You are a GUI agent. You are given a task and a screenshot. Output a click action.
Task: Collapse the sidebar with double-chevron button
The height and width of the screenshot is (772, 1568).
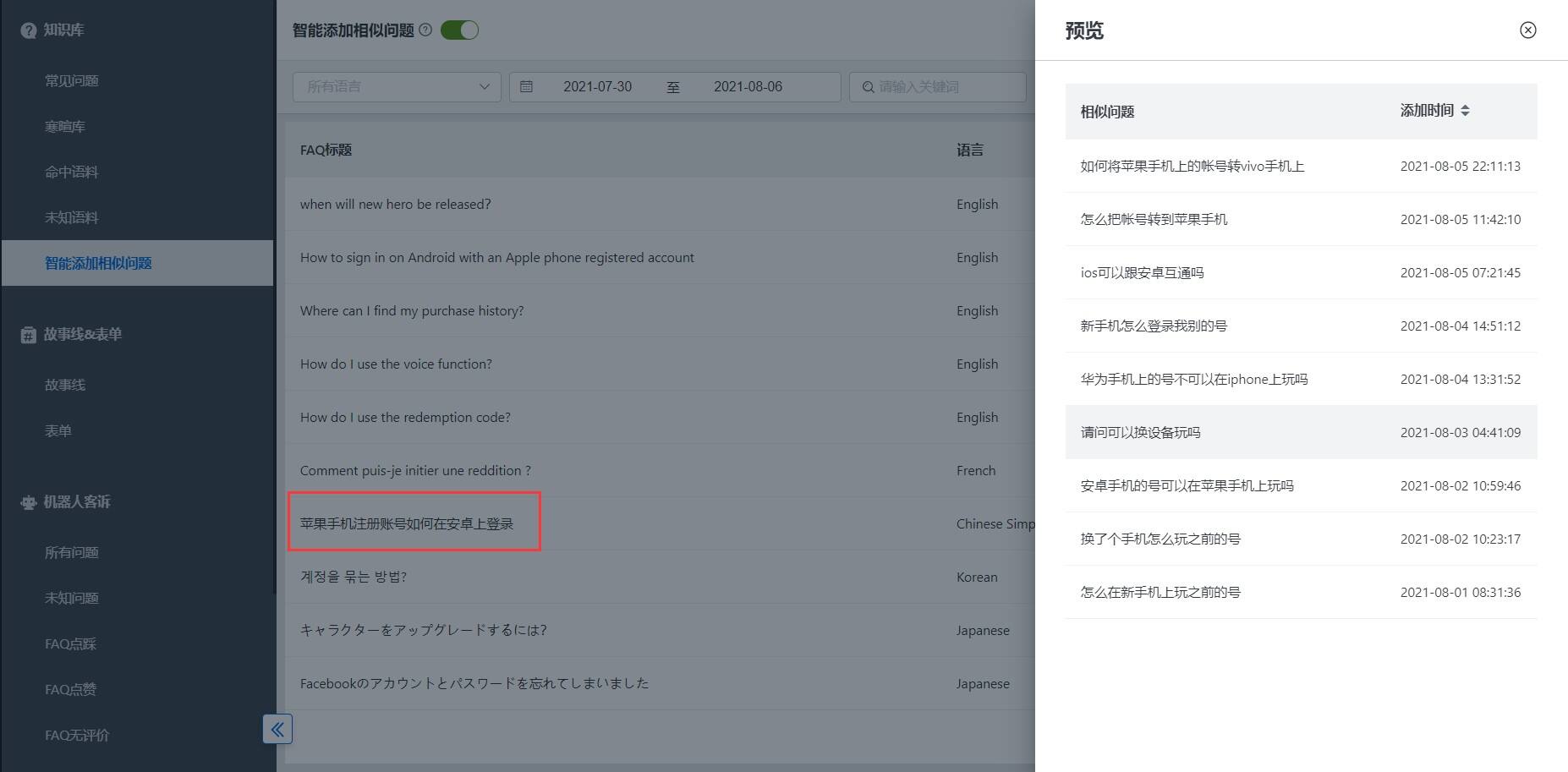277,729
